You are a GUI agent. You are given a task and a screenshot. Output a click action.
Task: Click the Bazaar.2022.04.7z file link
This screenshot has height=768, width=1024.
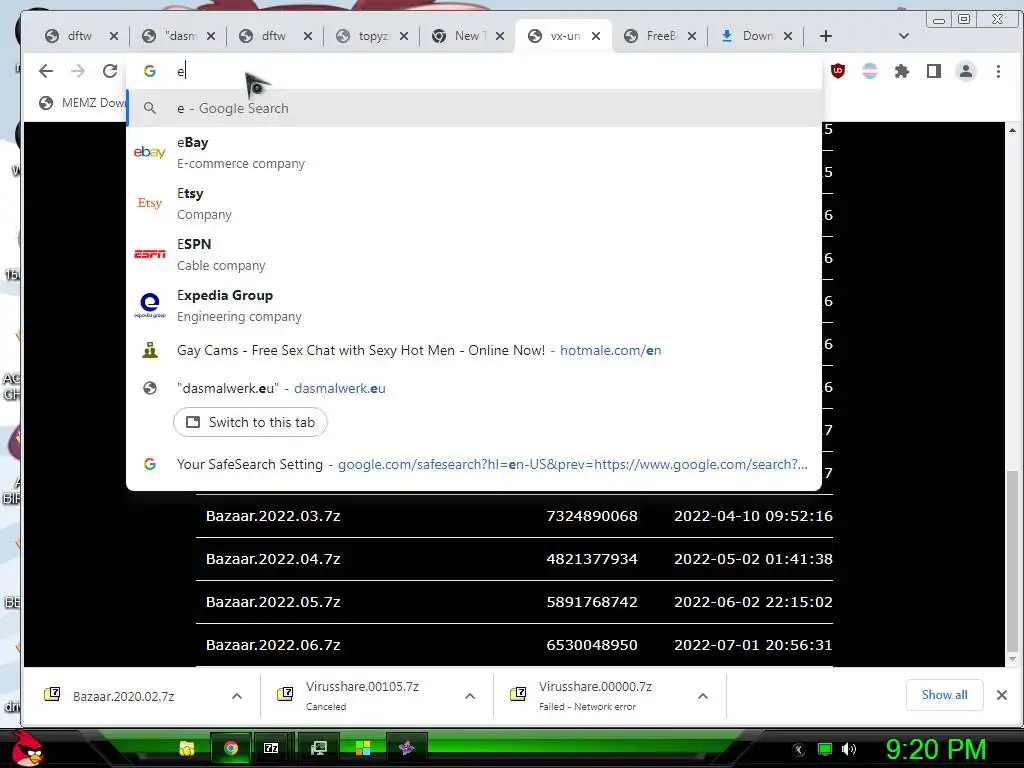(273, 559)
